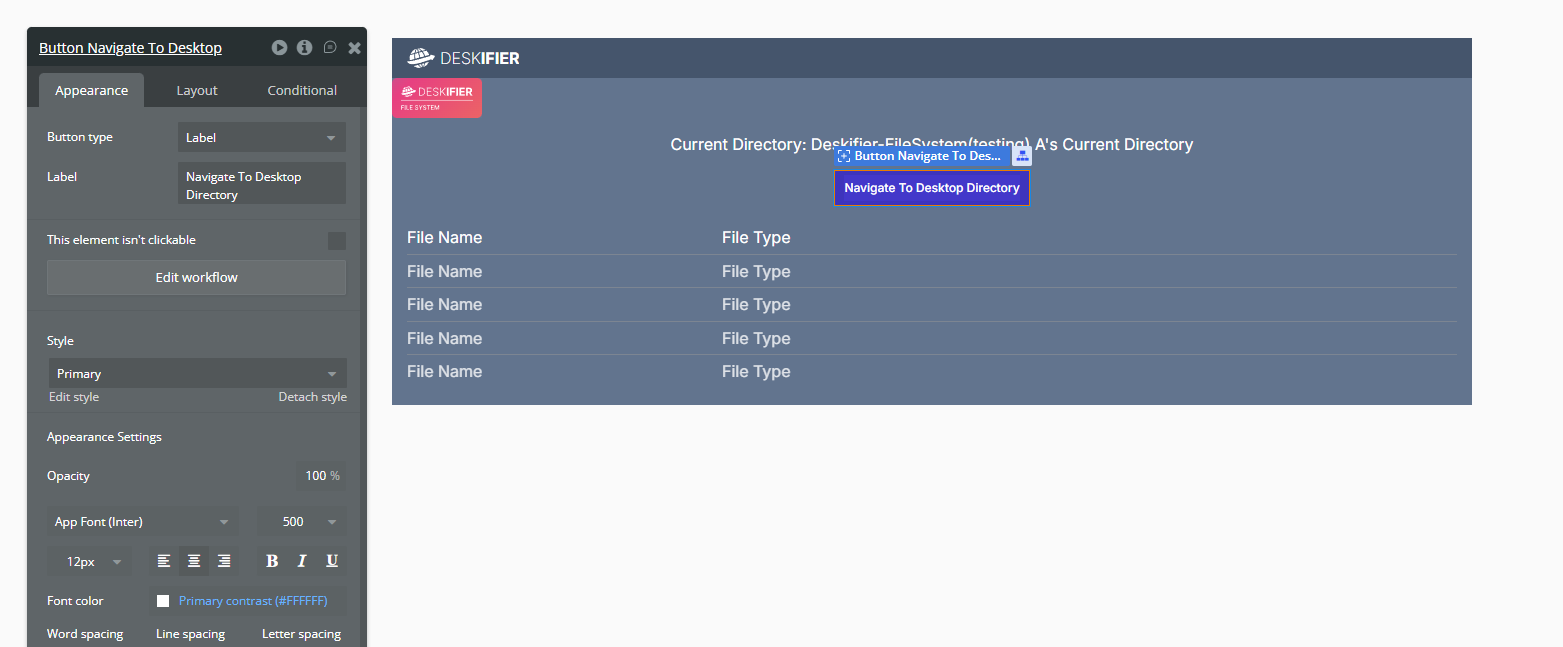Check "This element isn't clickable" box
The width and height of the screenshot is (1563, 647).
(x=337, y=241)
